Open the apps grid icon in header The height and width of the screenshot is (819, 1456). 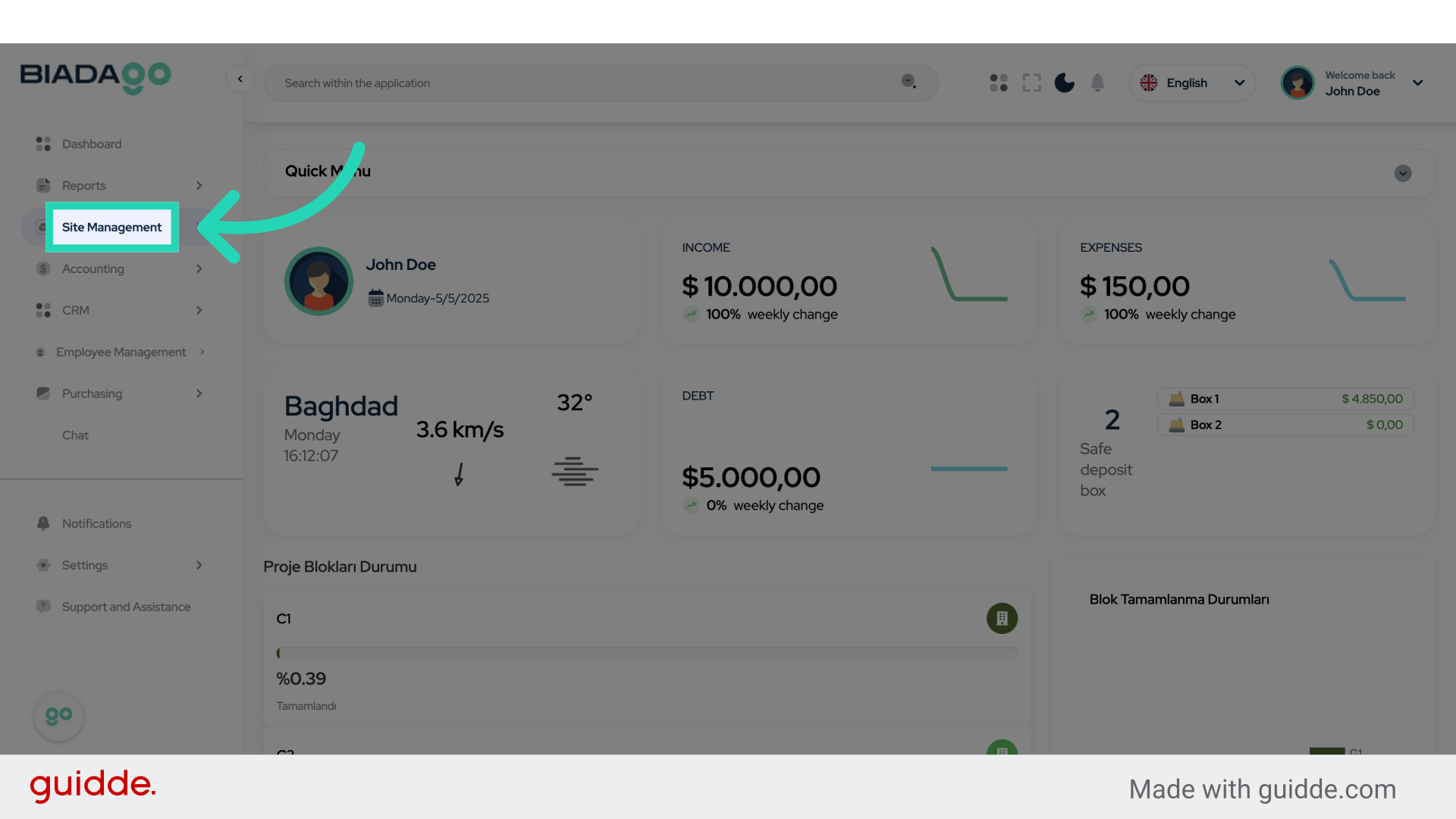click(999, 83)
